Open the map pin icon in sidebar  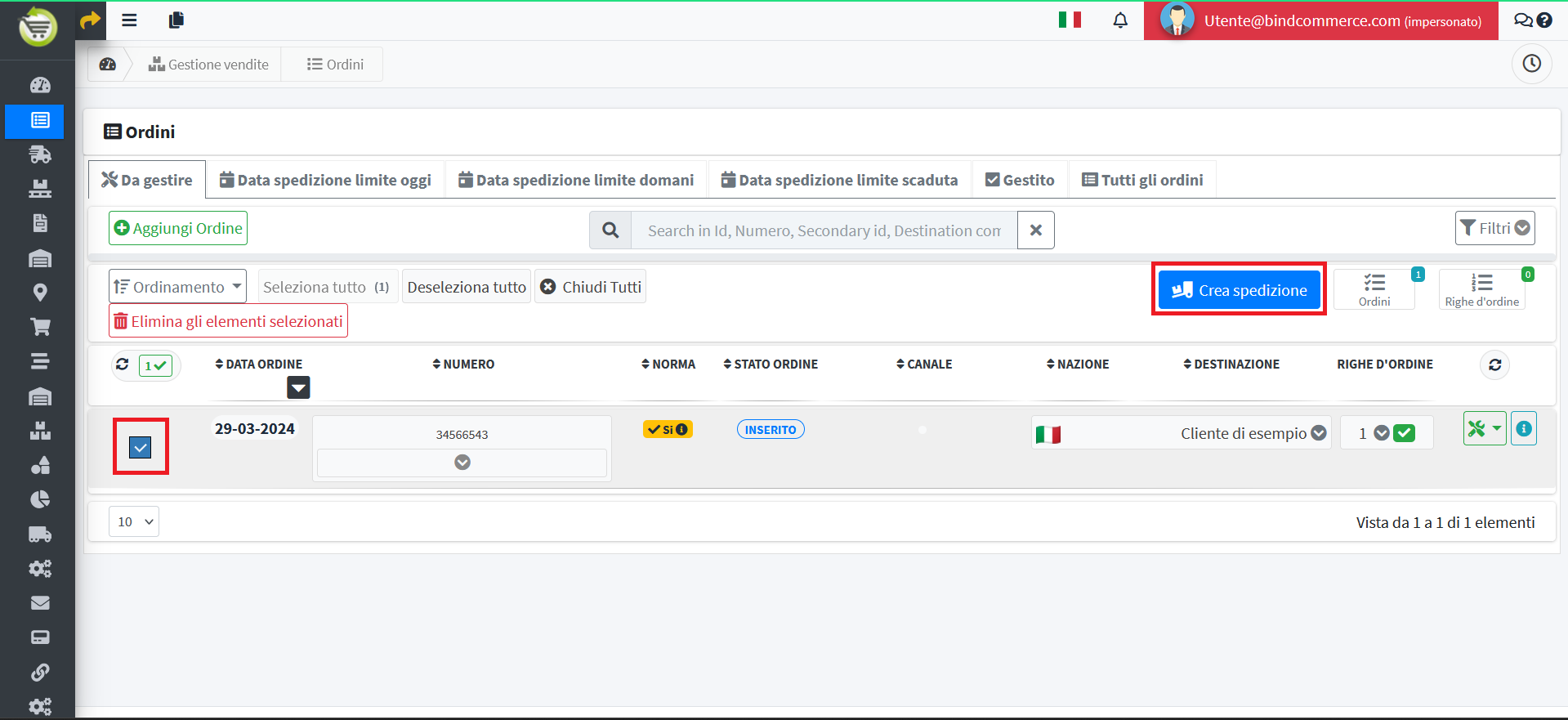[x=40, y=293]
